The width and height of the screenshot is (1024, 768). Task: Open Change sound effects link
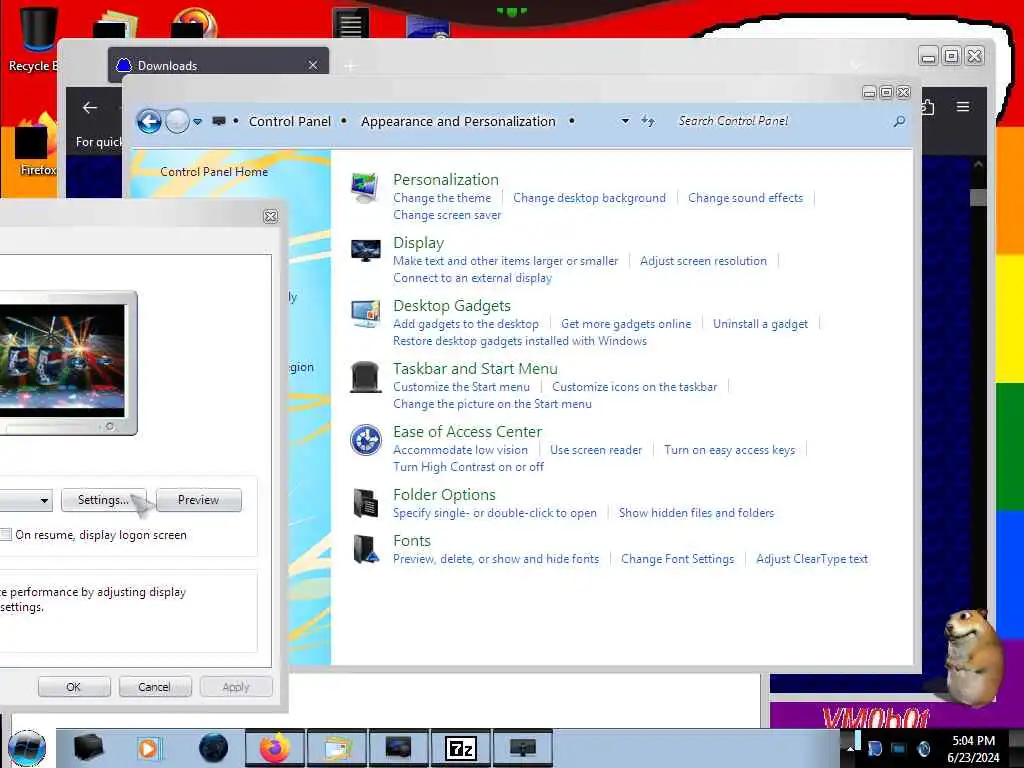tap(745, 198)
